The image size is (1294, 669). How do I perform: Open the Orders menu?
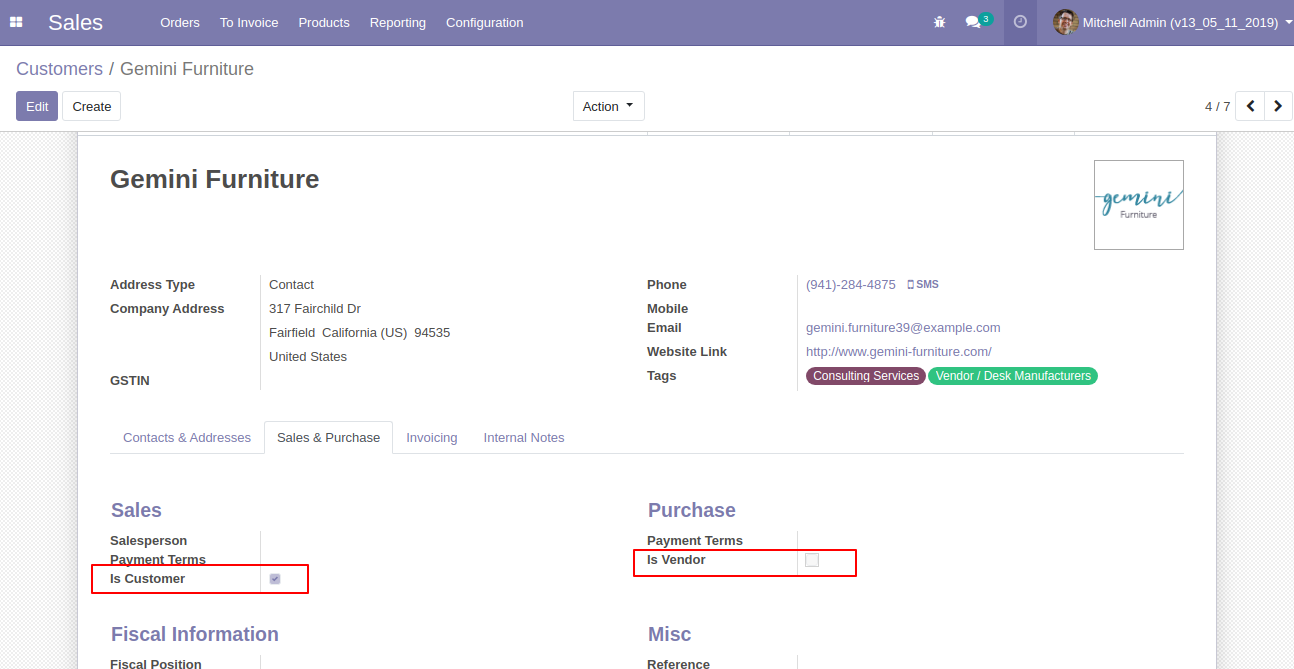[x=180, y=22]
